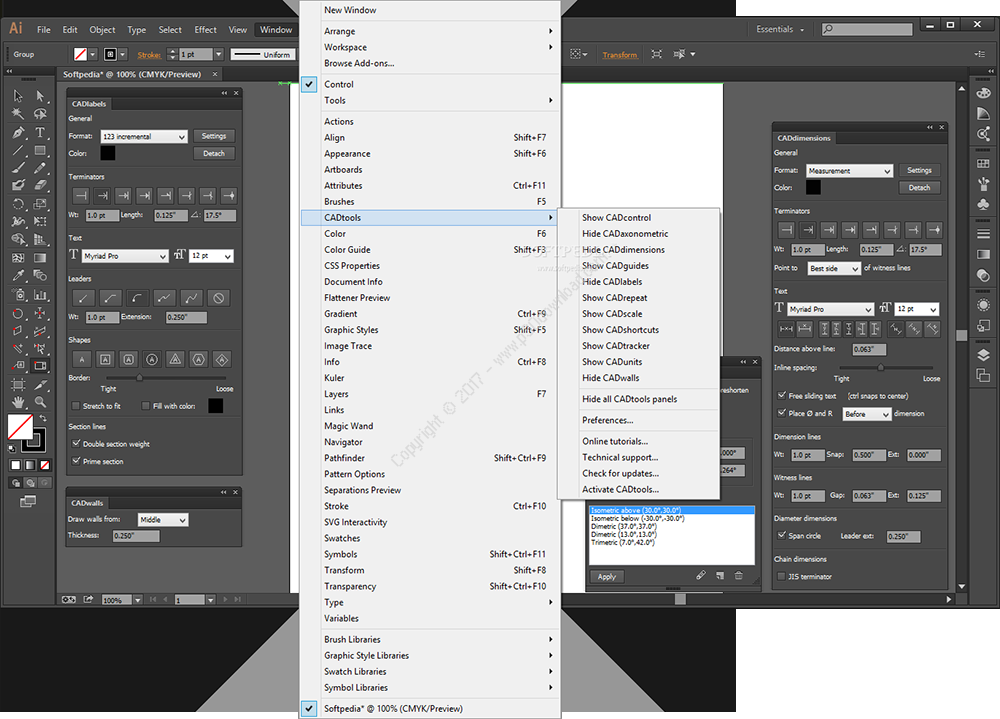Open the Object menu
This screenshot has width=1000, height=719.
tap(102, 29)
